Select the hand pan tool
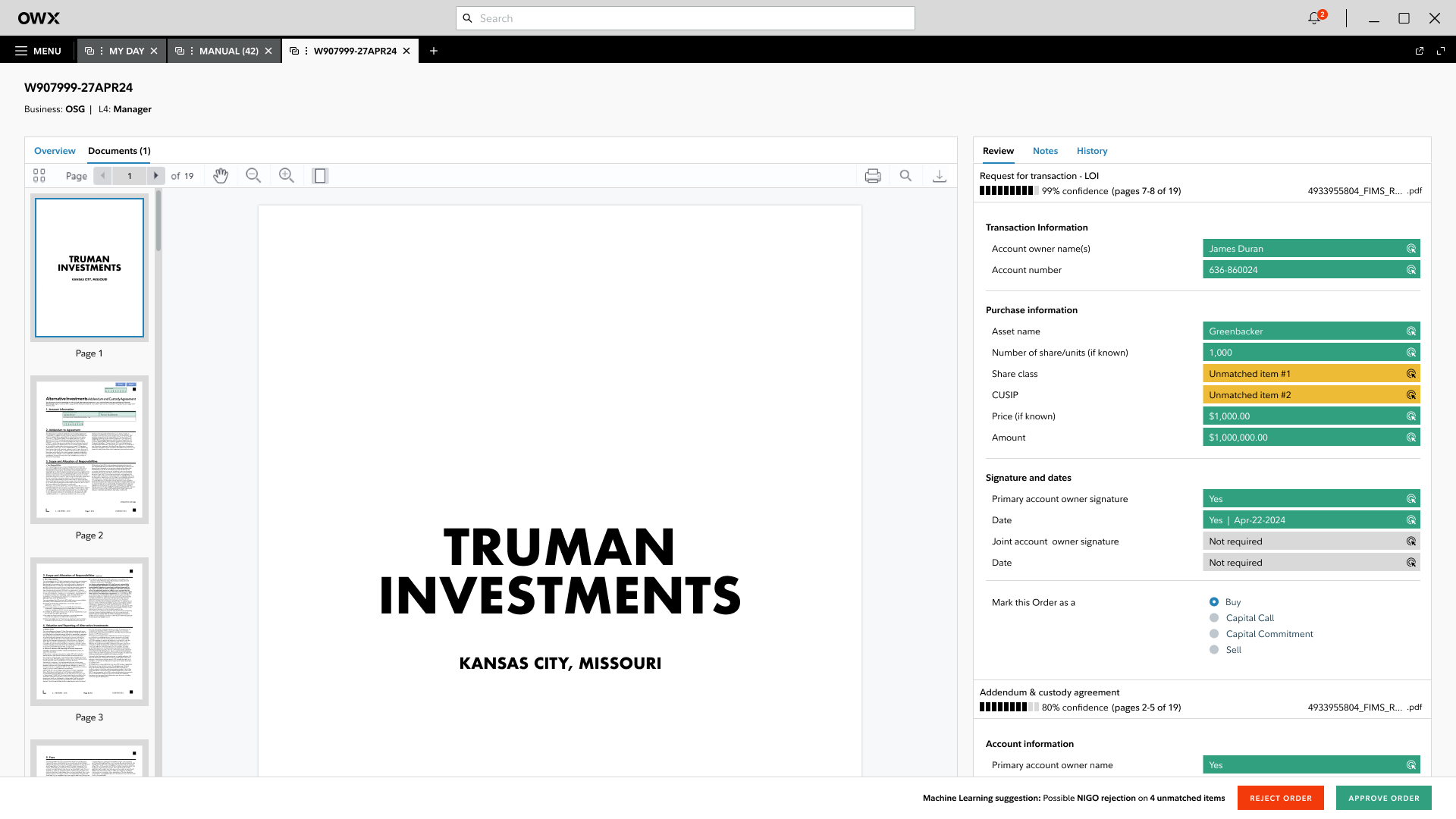Viewport: 1456px width, 819px height. tap(221, 176)
